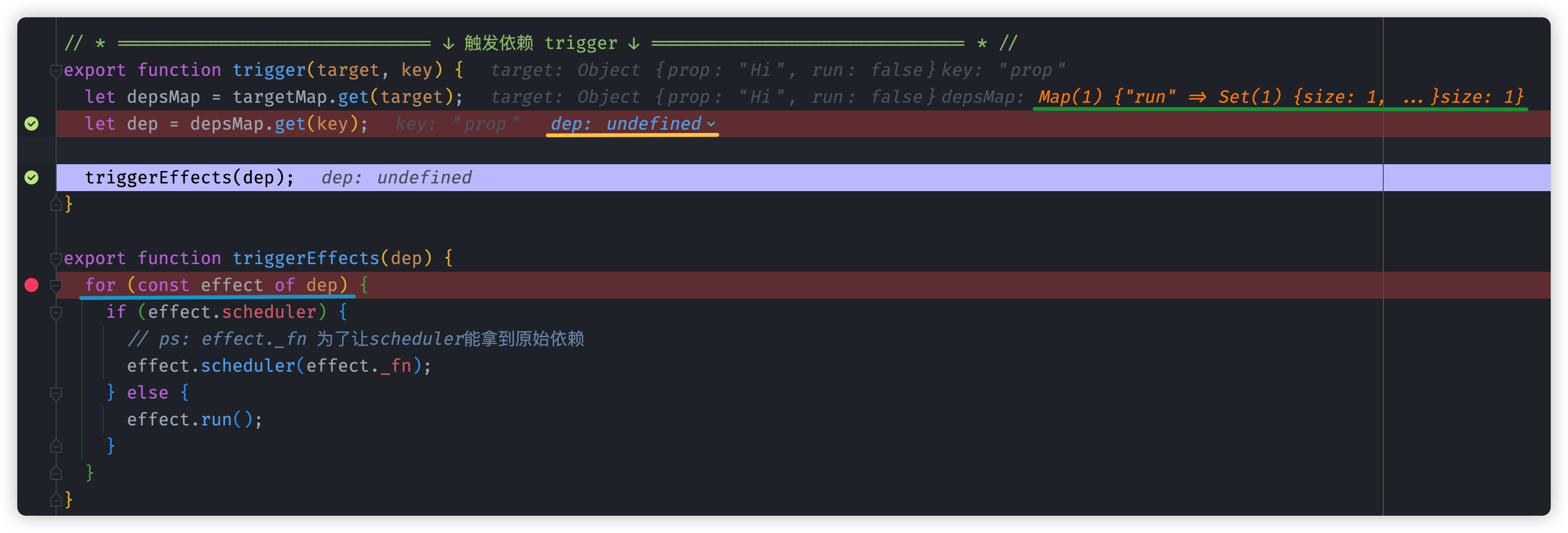Collapse the trigger function fold marker
The height and width of the screenshot is (533, 1568).
pos(55,71)
